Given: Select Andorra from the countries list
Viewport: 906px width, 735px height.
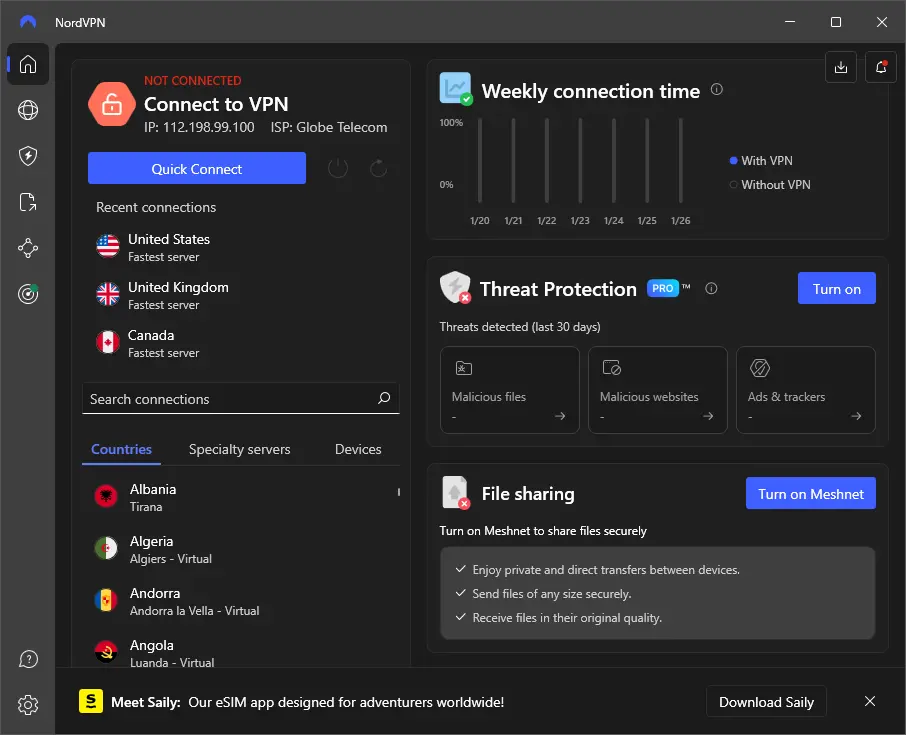Looking at the screenshot, I should 243,601.
